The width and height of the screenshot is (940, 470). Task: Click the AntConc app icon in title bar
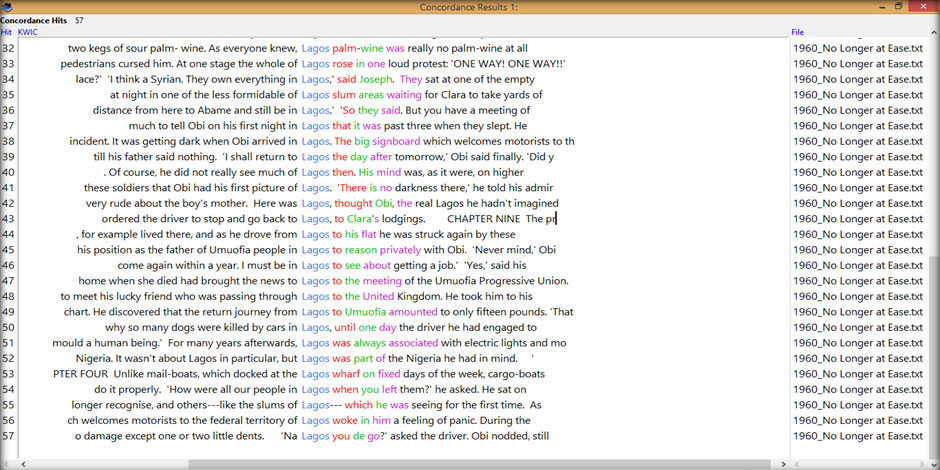click(x=5, y=7)
